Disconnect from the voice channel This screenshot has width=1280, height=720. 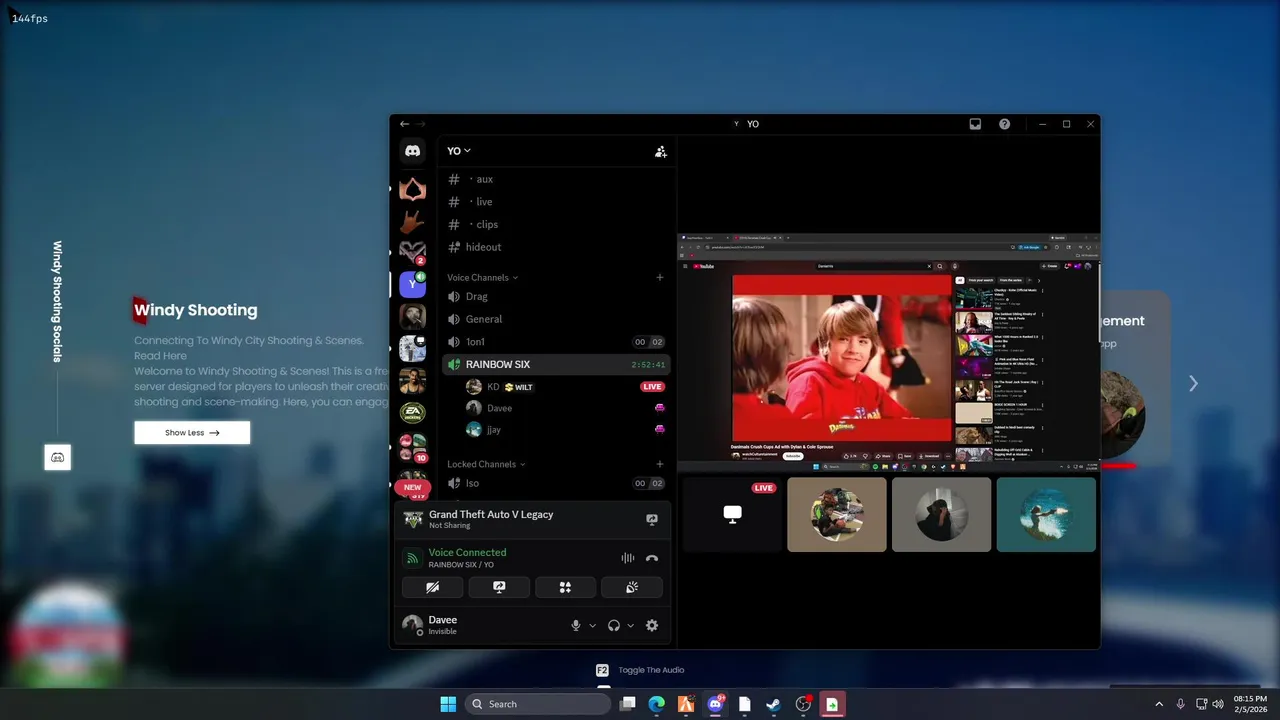point(652,558)
